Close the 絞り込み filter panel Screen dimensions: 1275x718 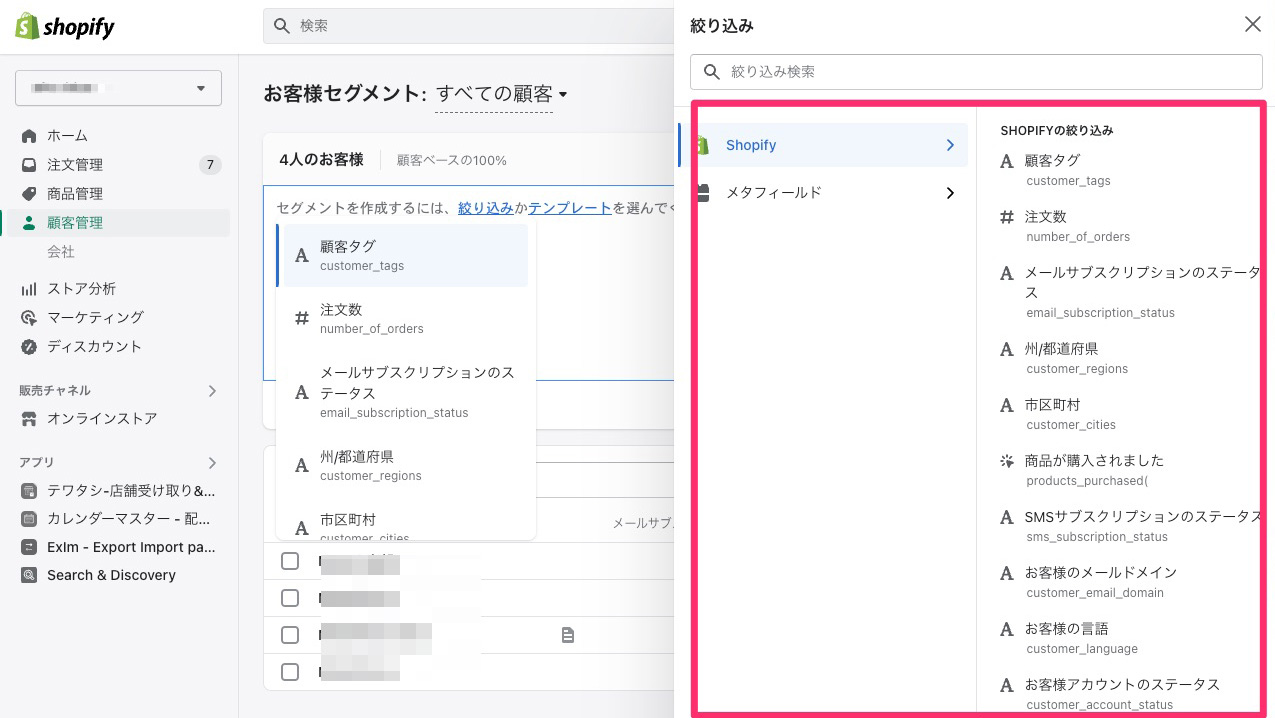(x=1252, y=24)
